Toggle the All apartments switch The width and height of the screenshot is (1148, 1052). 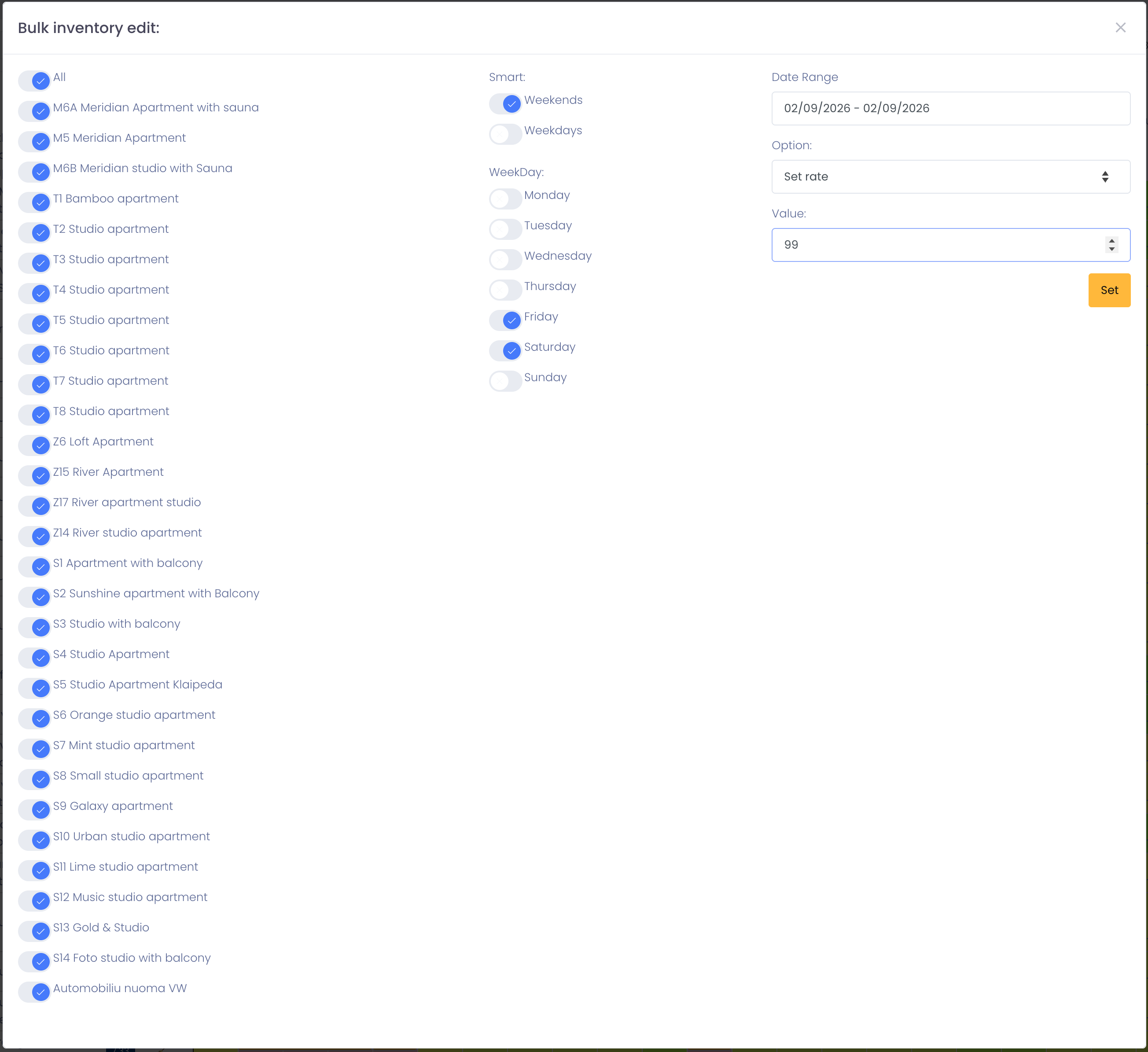[35, 81]
